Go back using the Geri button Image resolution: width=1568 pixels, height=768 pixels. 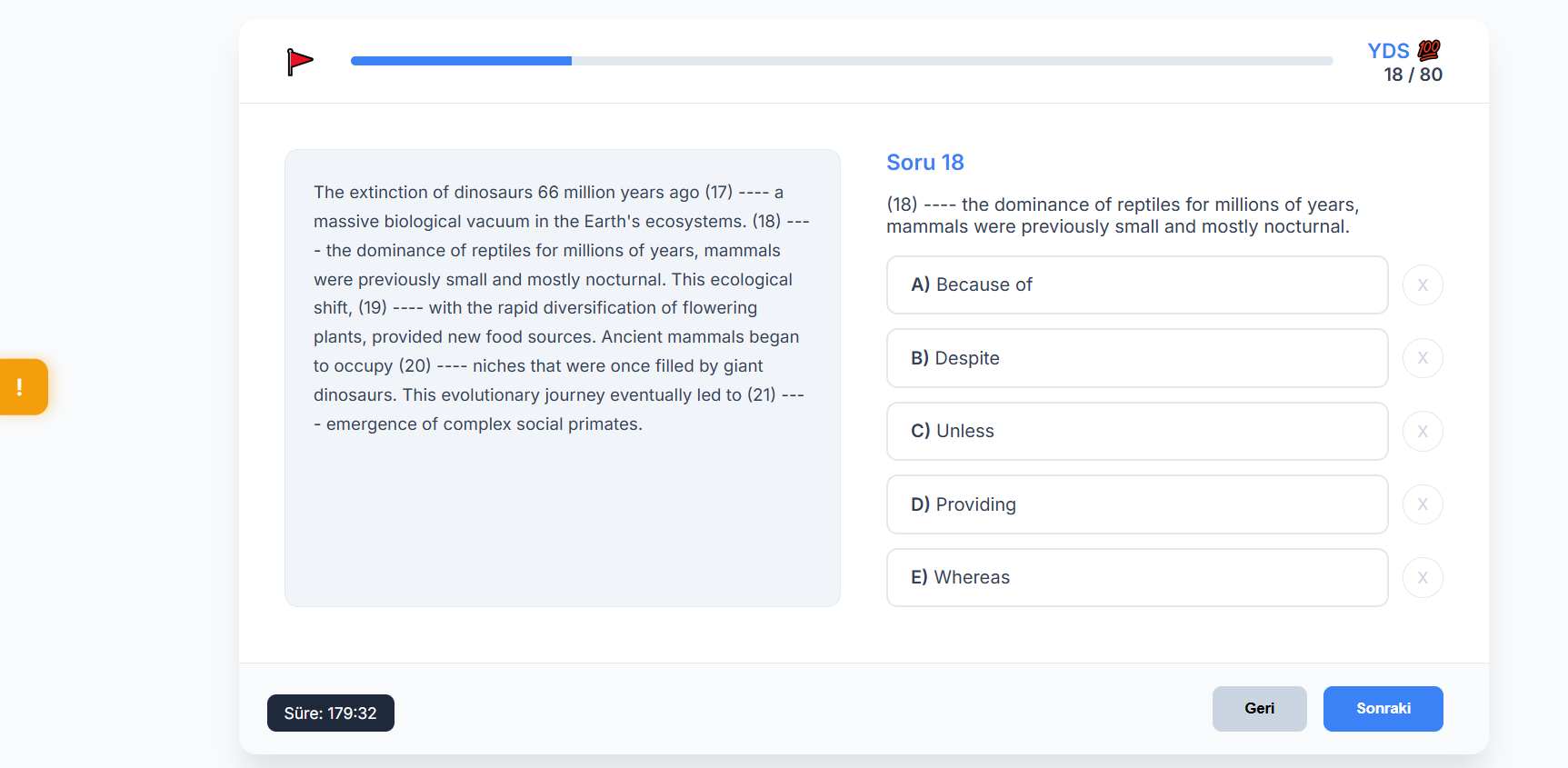coord(1259,709)
